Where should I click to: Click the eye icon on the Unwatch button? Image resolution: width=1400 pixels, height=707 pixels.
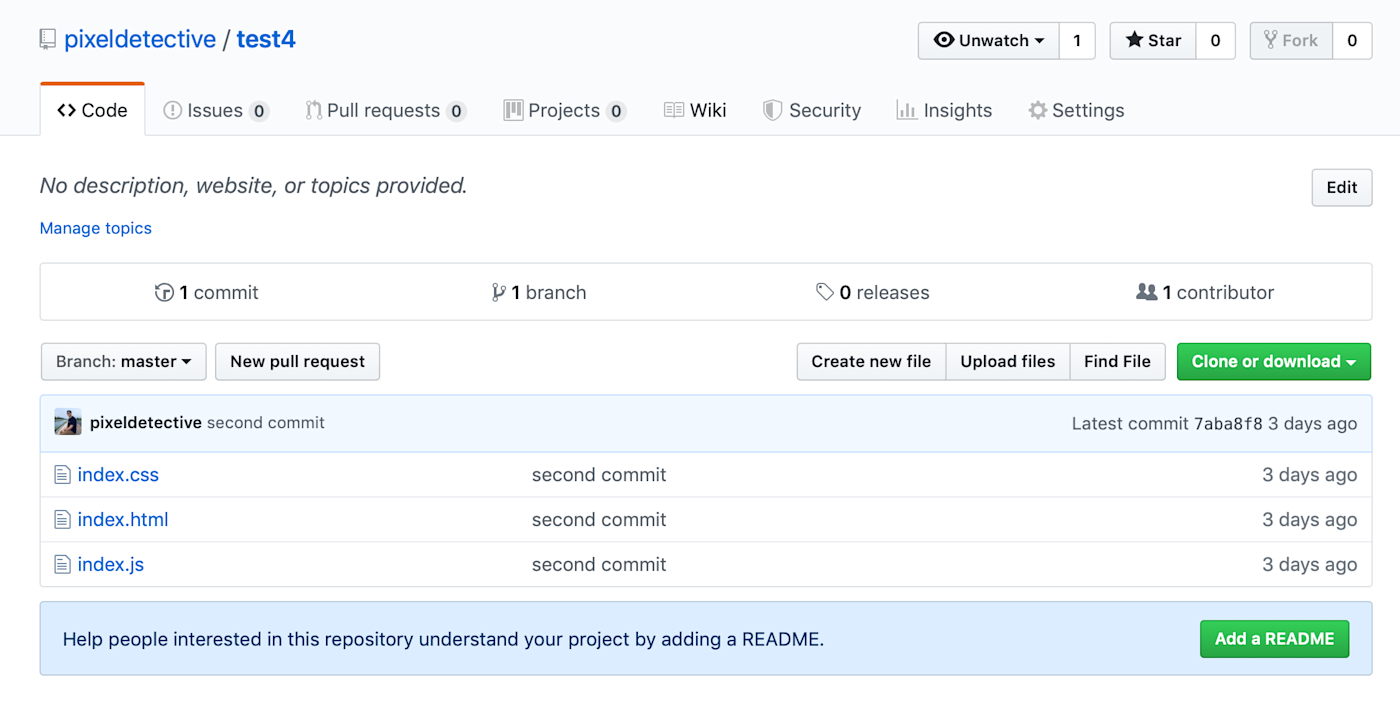[944, 41]
